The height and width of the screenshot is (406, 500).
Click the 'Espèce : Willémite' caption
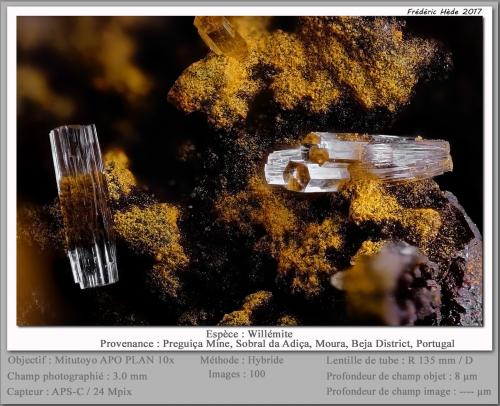point(249,334)
